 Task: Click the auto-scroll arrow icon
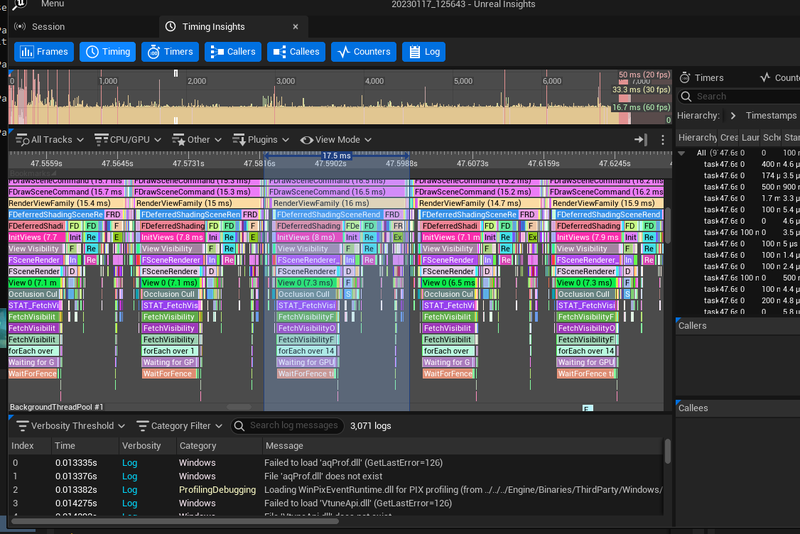(641, 139)
